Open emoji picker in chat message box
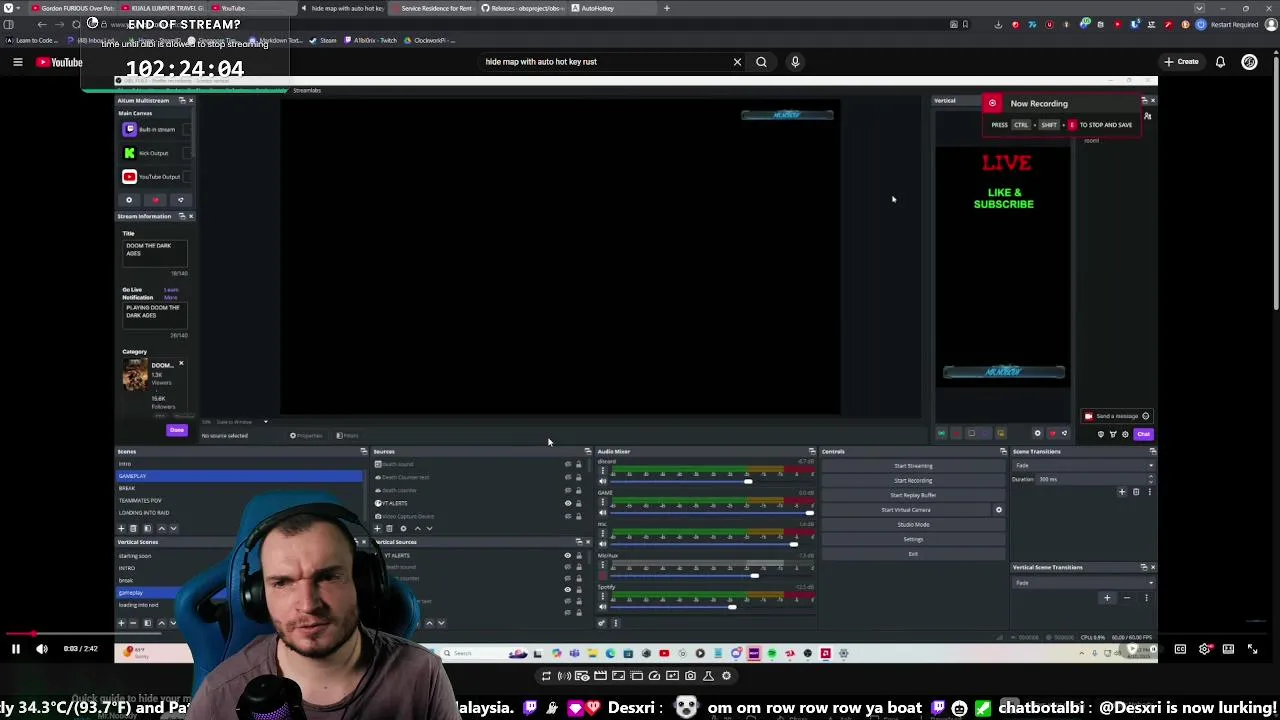The height and width of the screenshot is (720, 1280). pyautogui.click(x=1145, y=416)
